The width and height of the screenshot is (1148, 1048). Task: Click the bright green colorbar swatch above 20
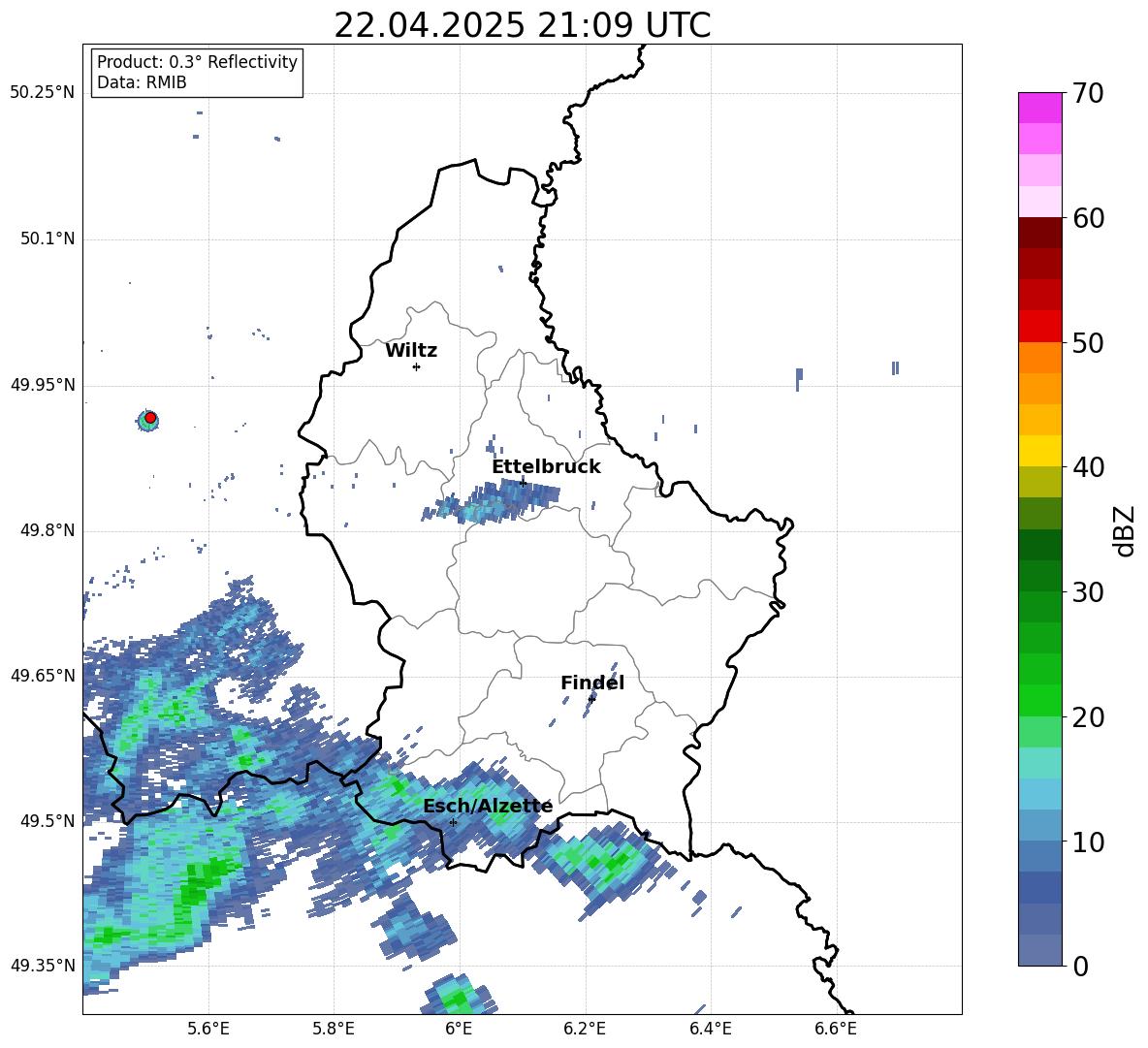(x=1039, y=700)
